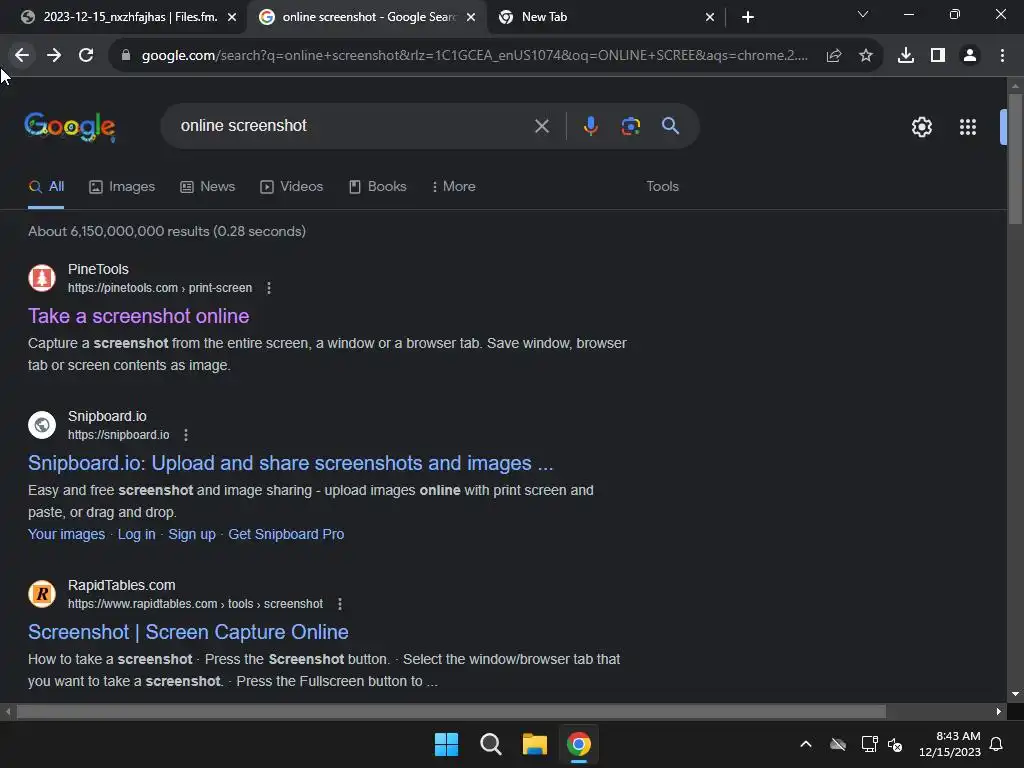Click the vertical scrollbar thumb
This screenshot has height=768, width=1024.
(x=1015, y=158)
